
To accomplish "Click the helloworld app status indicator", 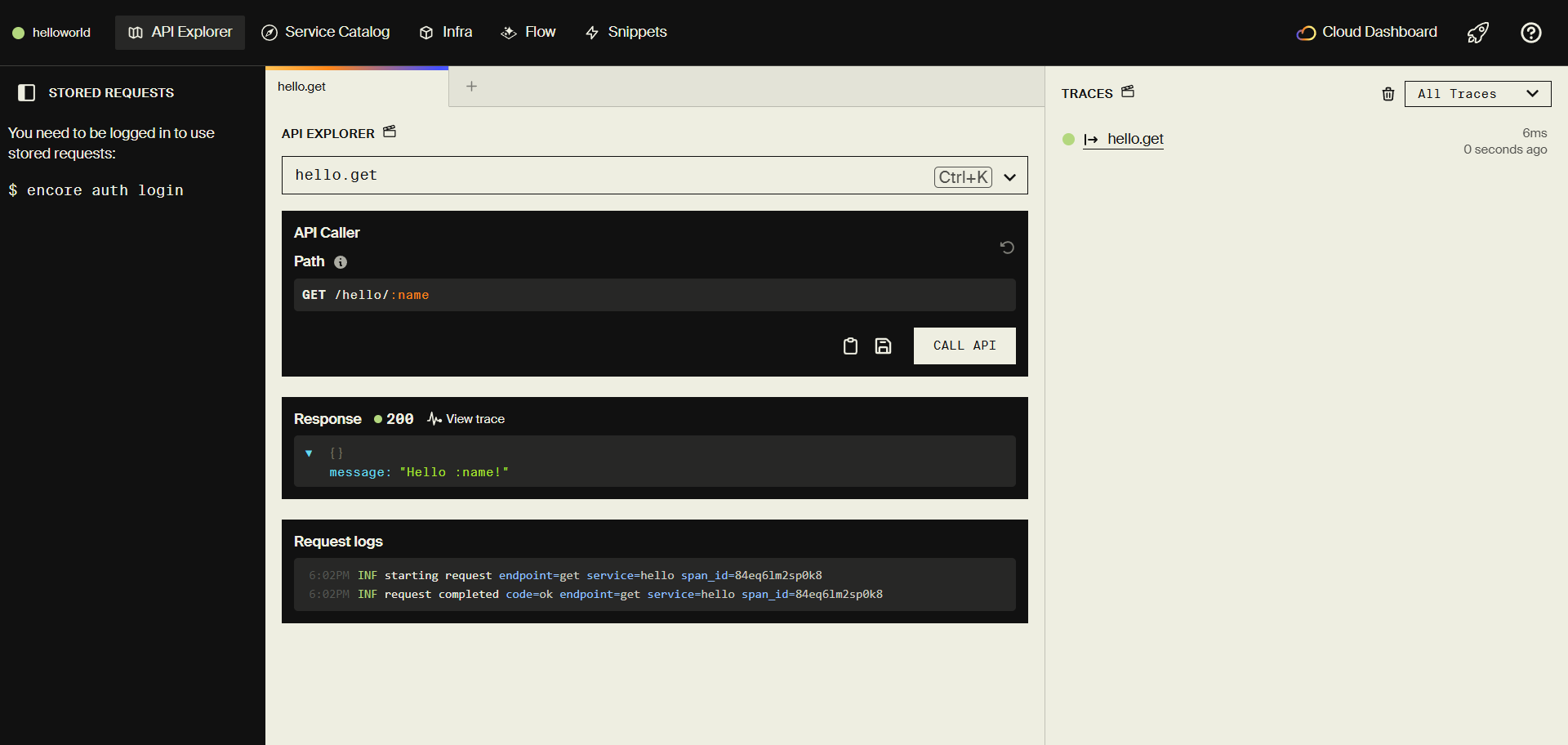I will 18,33.
